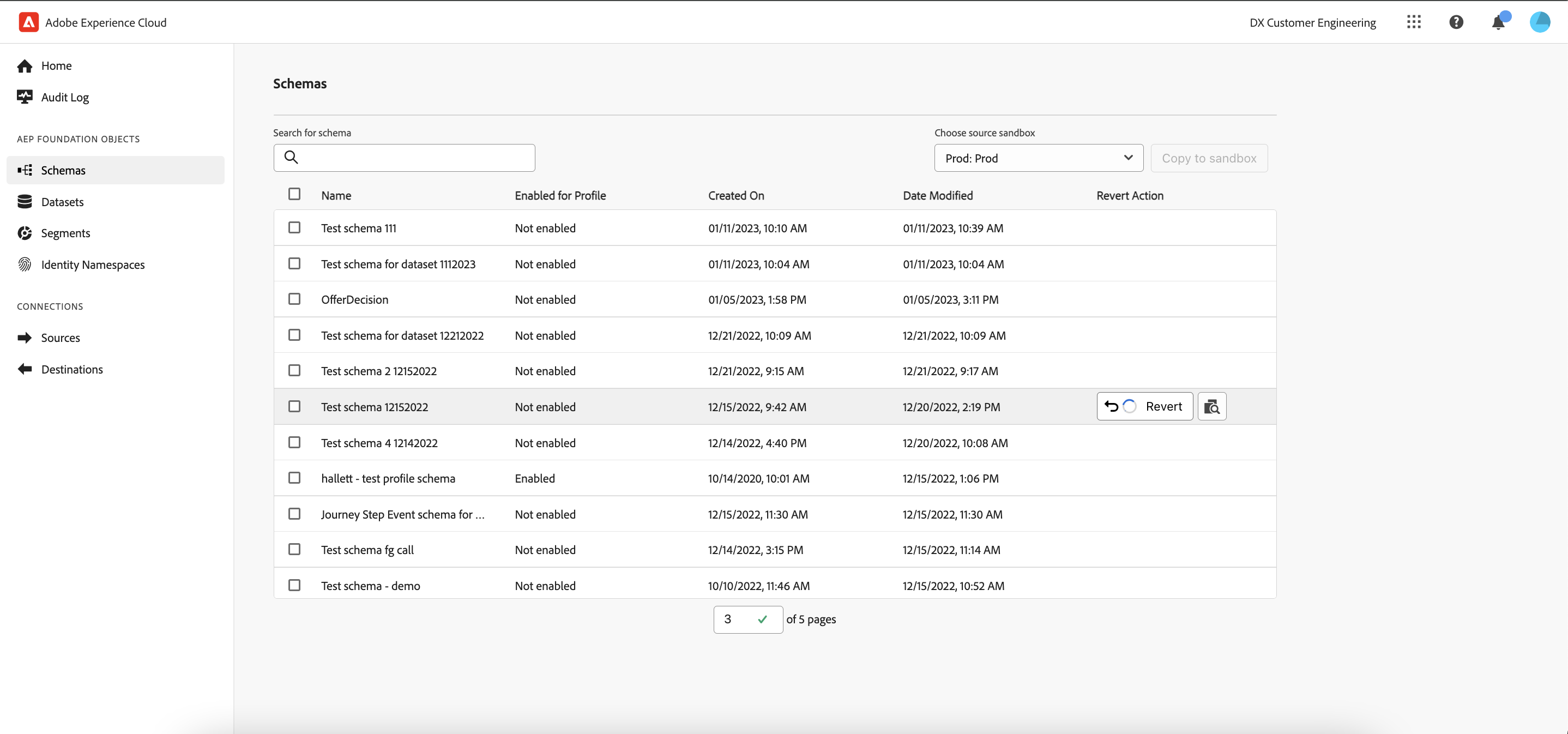Click the help question mark icon
Image resolution: width=1568 pixels, height=734 pixels.
pos(1455,22)
